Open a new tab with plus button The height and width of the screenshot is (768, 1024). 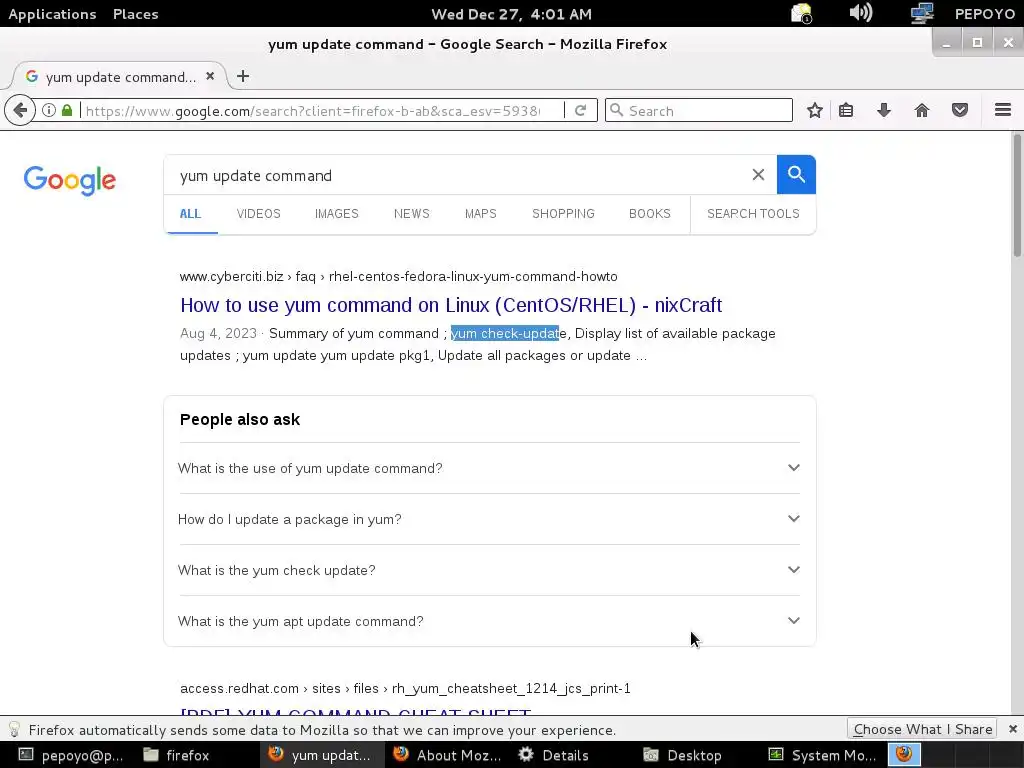(x=243, y=76)
